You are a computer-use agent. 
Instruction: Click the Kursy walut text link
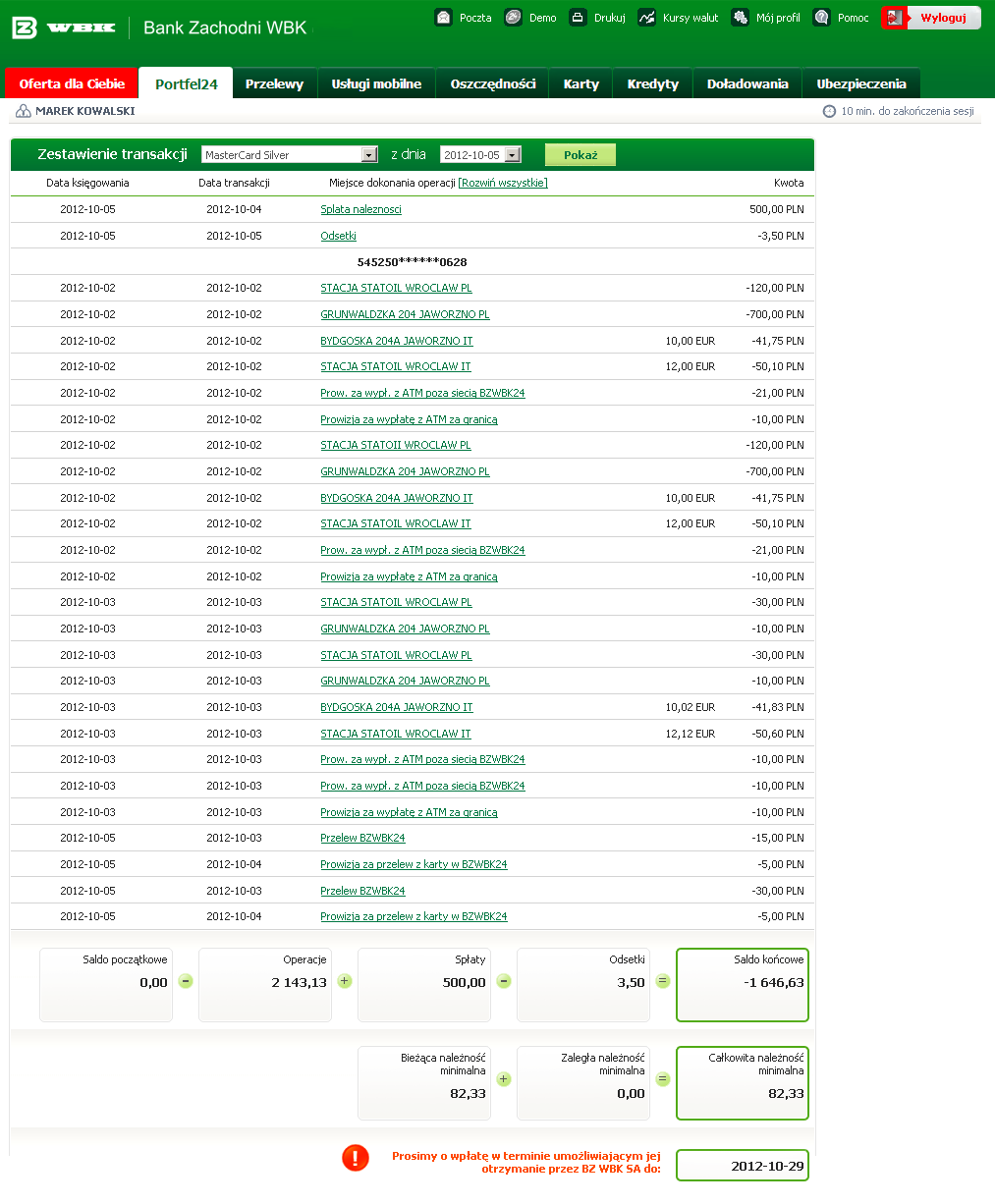[691, 18]
